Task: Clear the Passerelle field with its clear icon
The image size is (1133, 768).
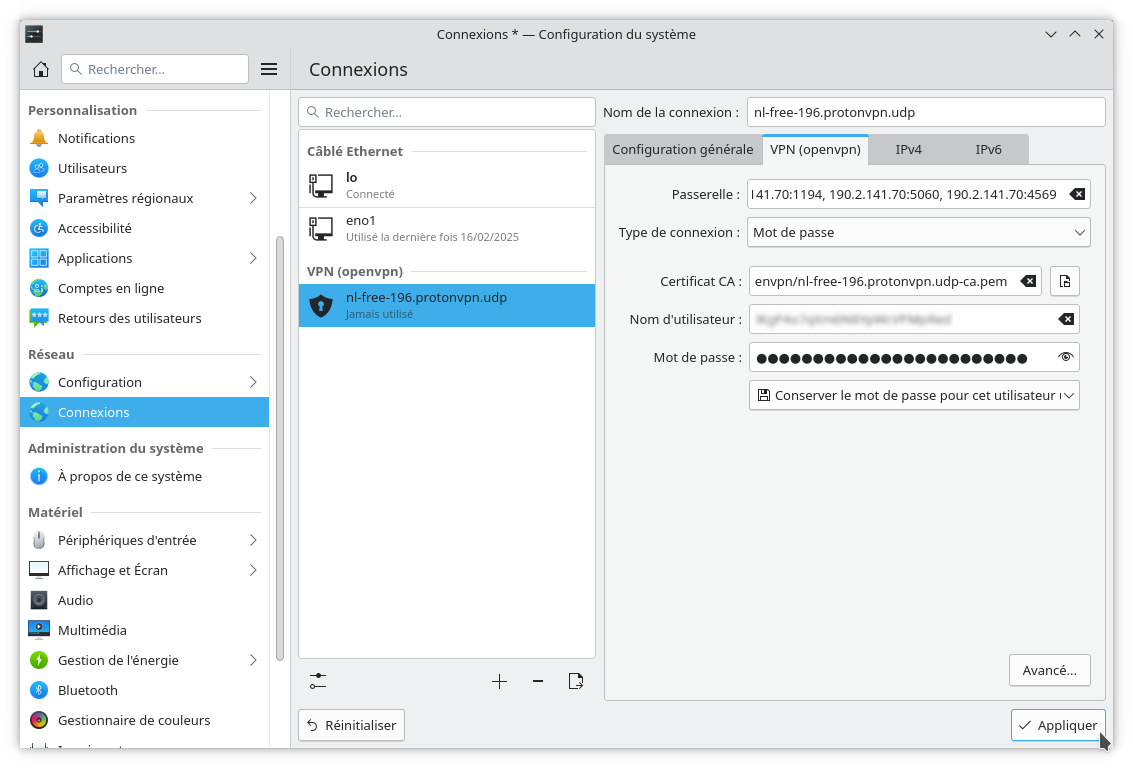Action: pos(1077,194)
